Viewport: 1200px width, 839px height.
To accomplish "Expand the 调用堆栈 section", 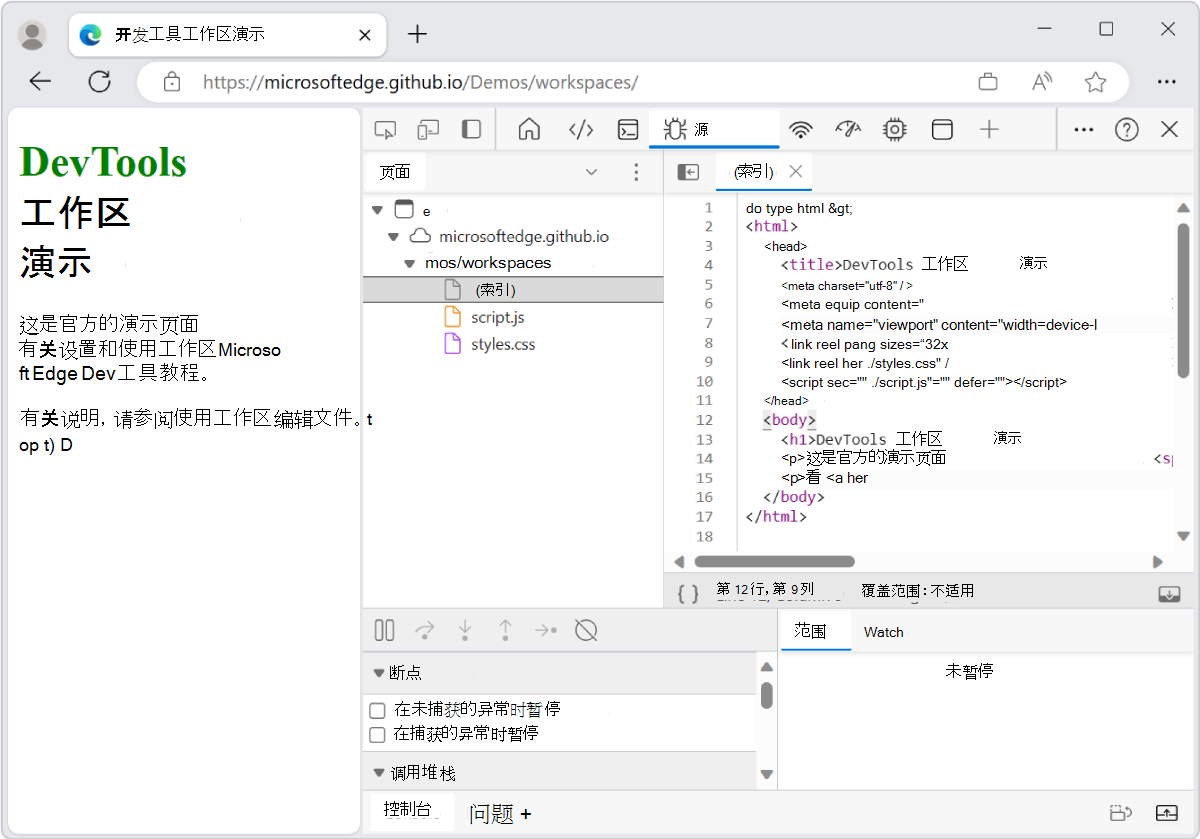I will pos(381,772).
